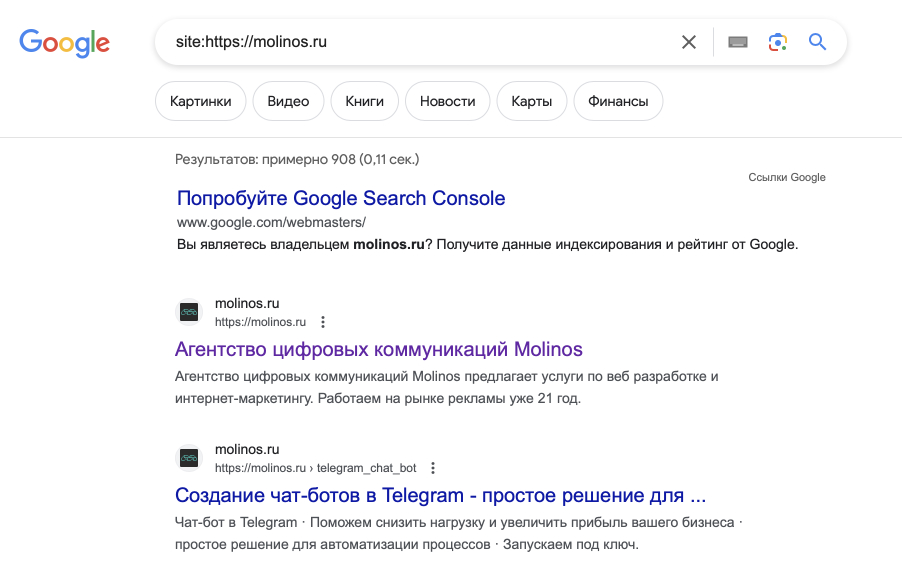Click favicon of telegram_chat_bot result
This screenshot has width=902, height=572.
click(189, 459)
